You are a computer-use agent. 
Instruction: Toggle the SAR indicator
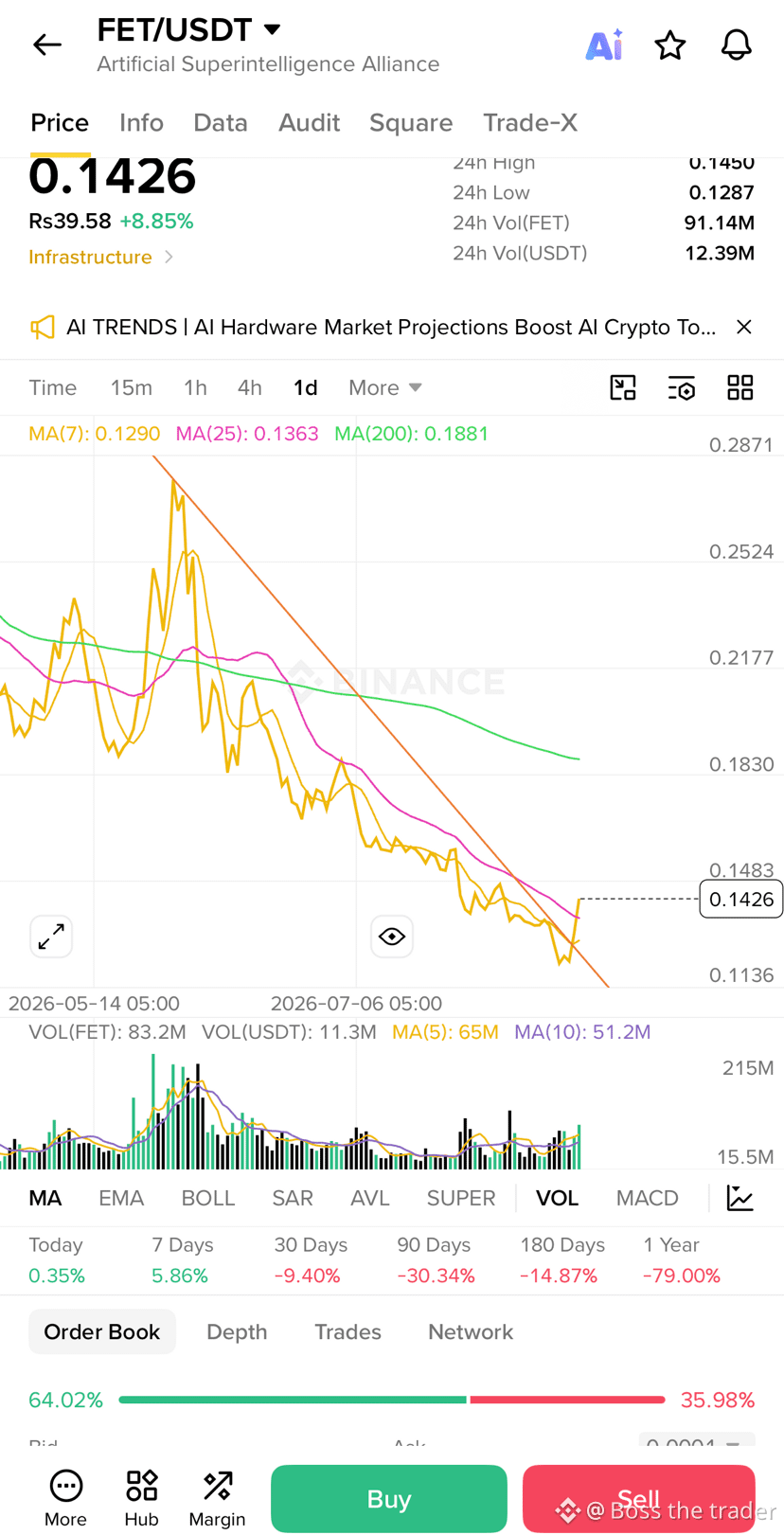(293, 1199)
